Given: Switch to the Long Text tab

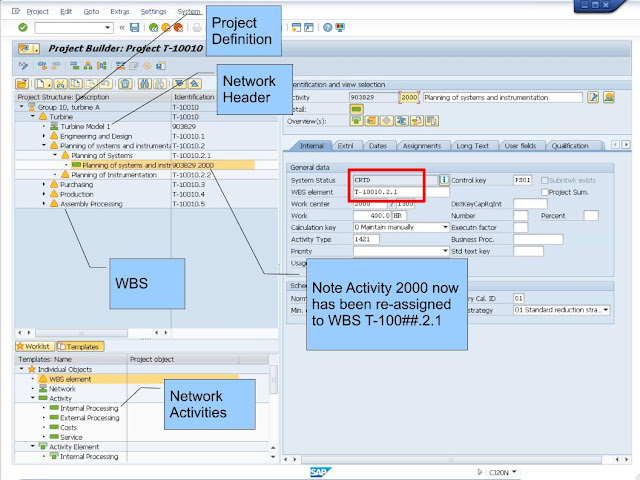Looking at the screenshot, I should pyautogui.click(x=472, y=146).
